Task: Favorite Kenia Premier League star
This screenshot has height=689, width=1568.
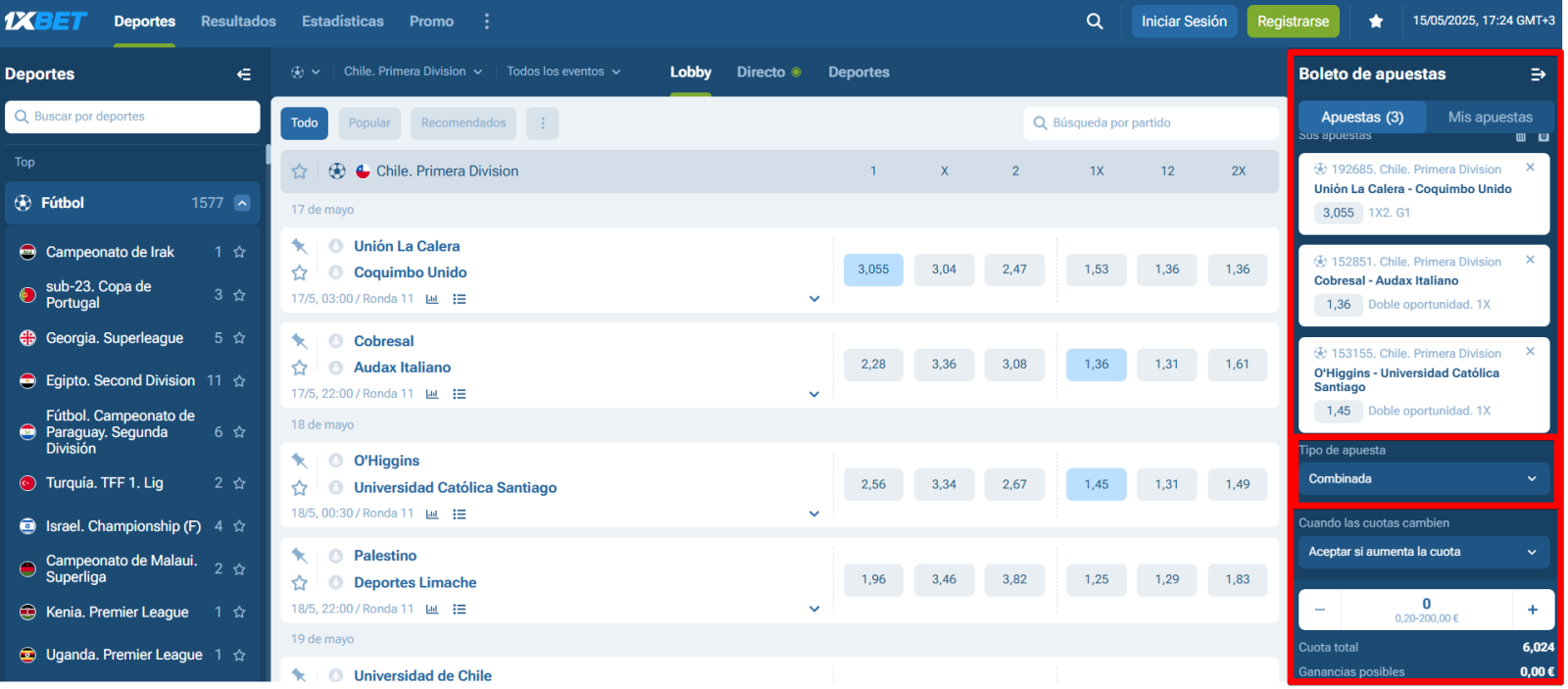Action: 239,612
